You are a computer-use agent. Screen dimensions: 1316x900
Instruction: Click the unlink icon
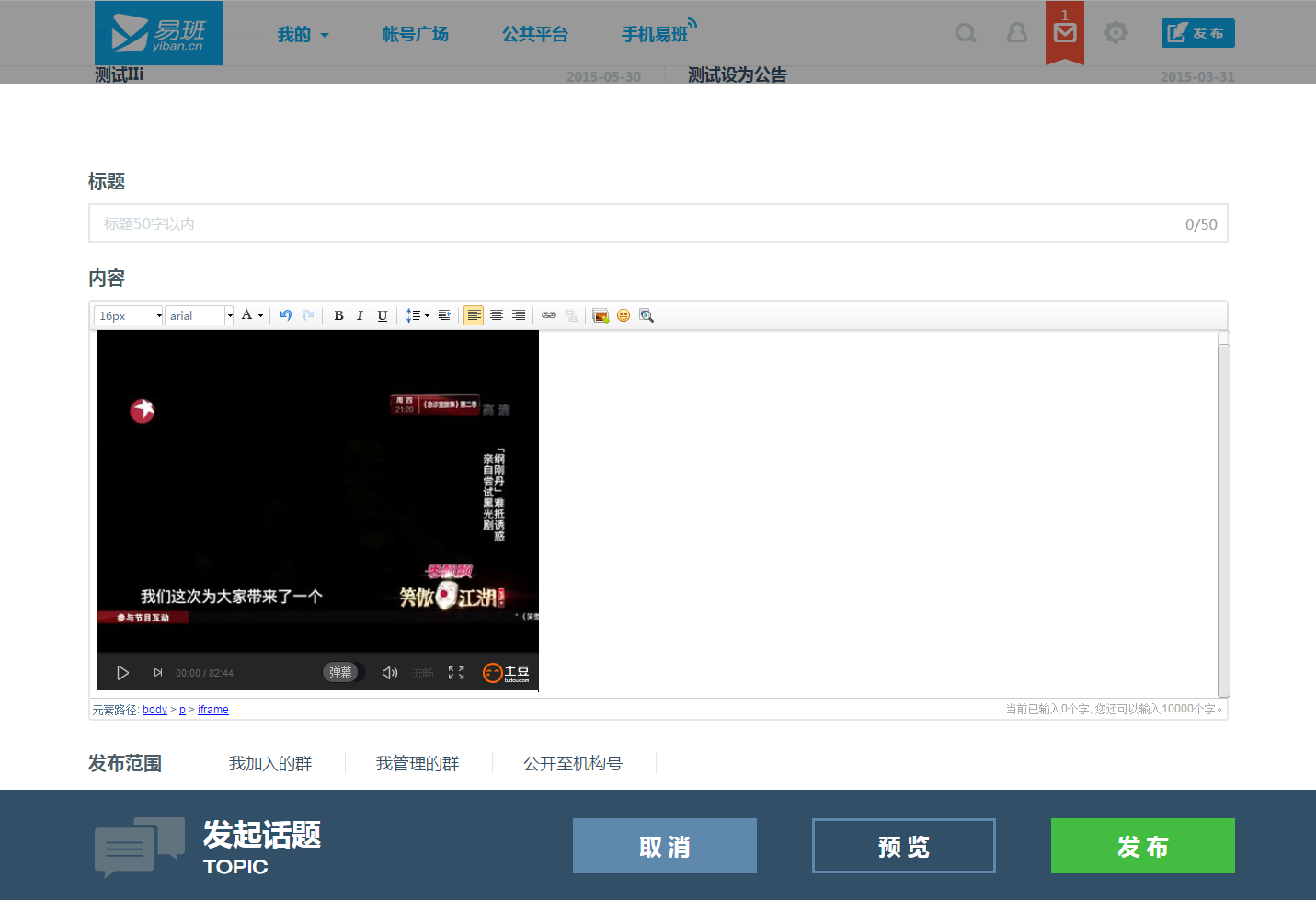(x=571, y=315)
